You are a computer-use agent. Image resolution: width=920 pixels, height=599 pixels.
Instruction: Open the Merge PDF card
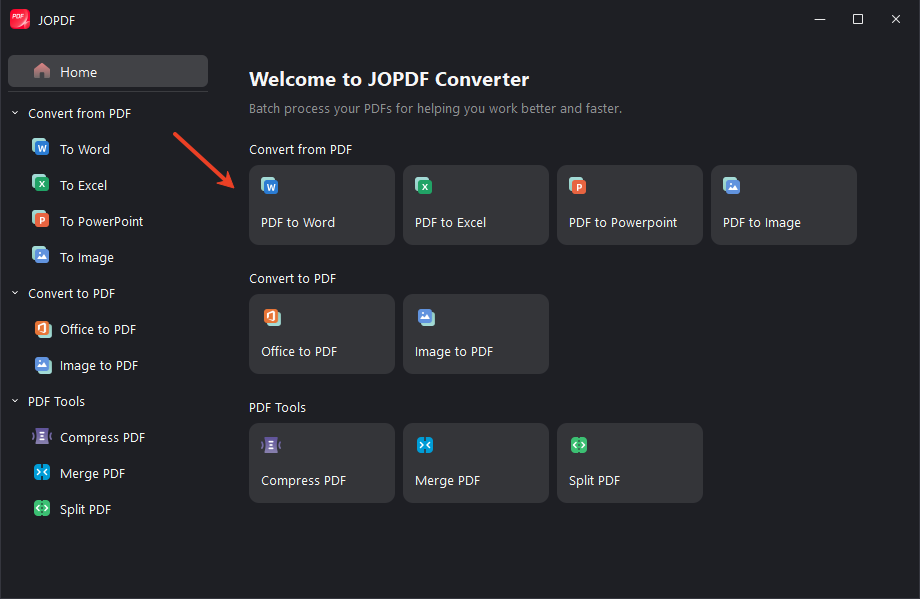(x=476, y=463)
